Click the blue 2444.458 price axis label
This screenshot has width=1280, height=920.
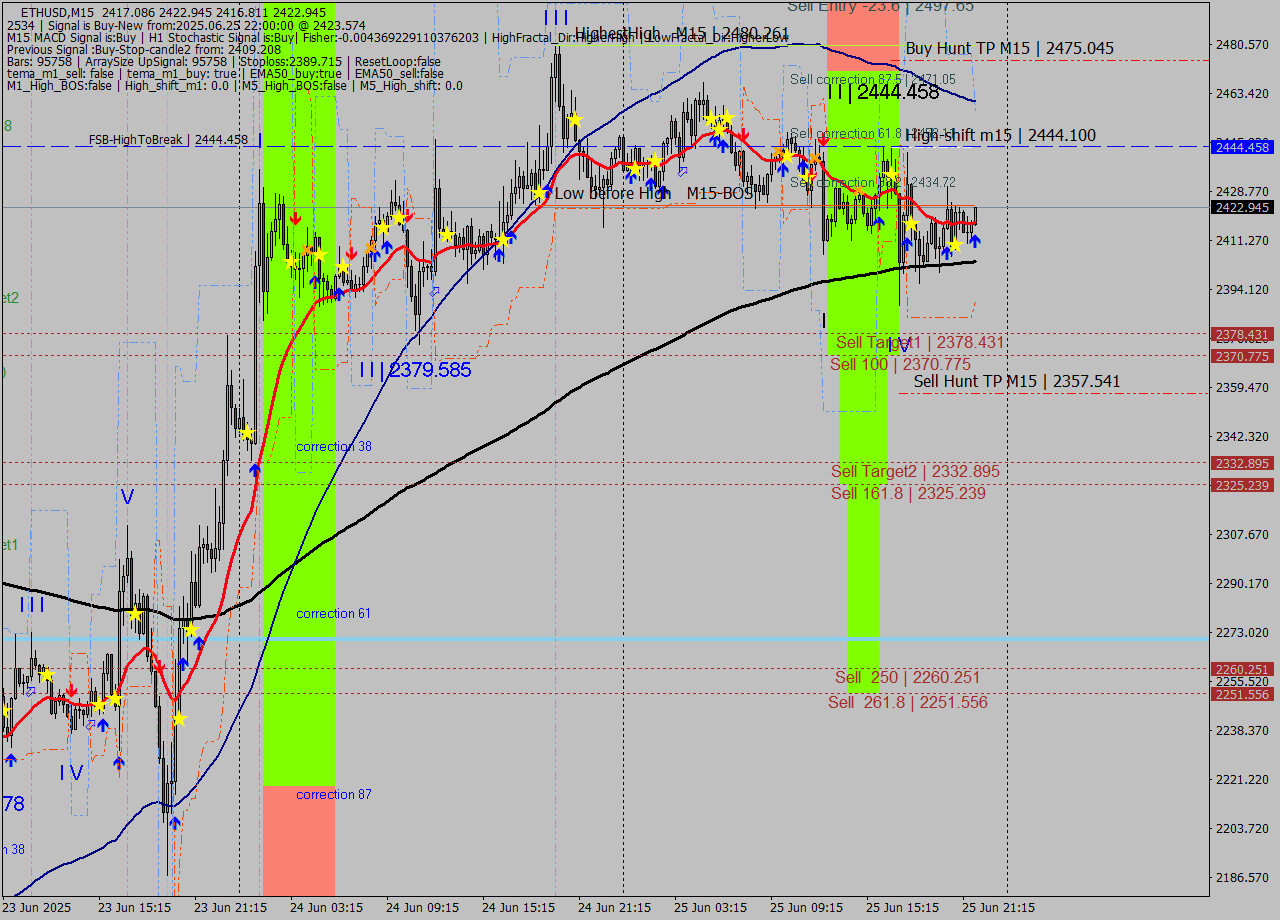point(1242,147)
